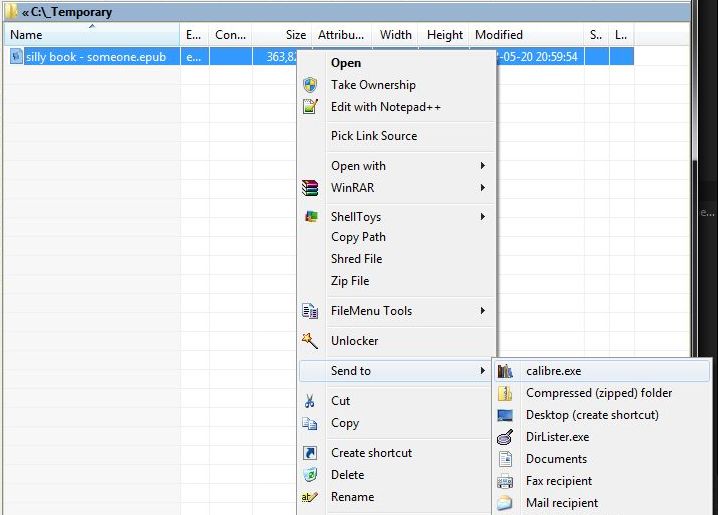
Task: Choose Edit with Notepad++
Action: click(x=397, y=107)
